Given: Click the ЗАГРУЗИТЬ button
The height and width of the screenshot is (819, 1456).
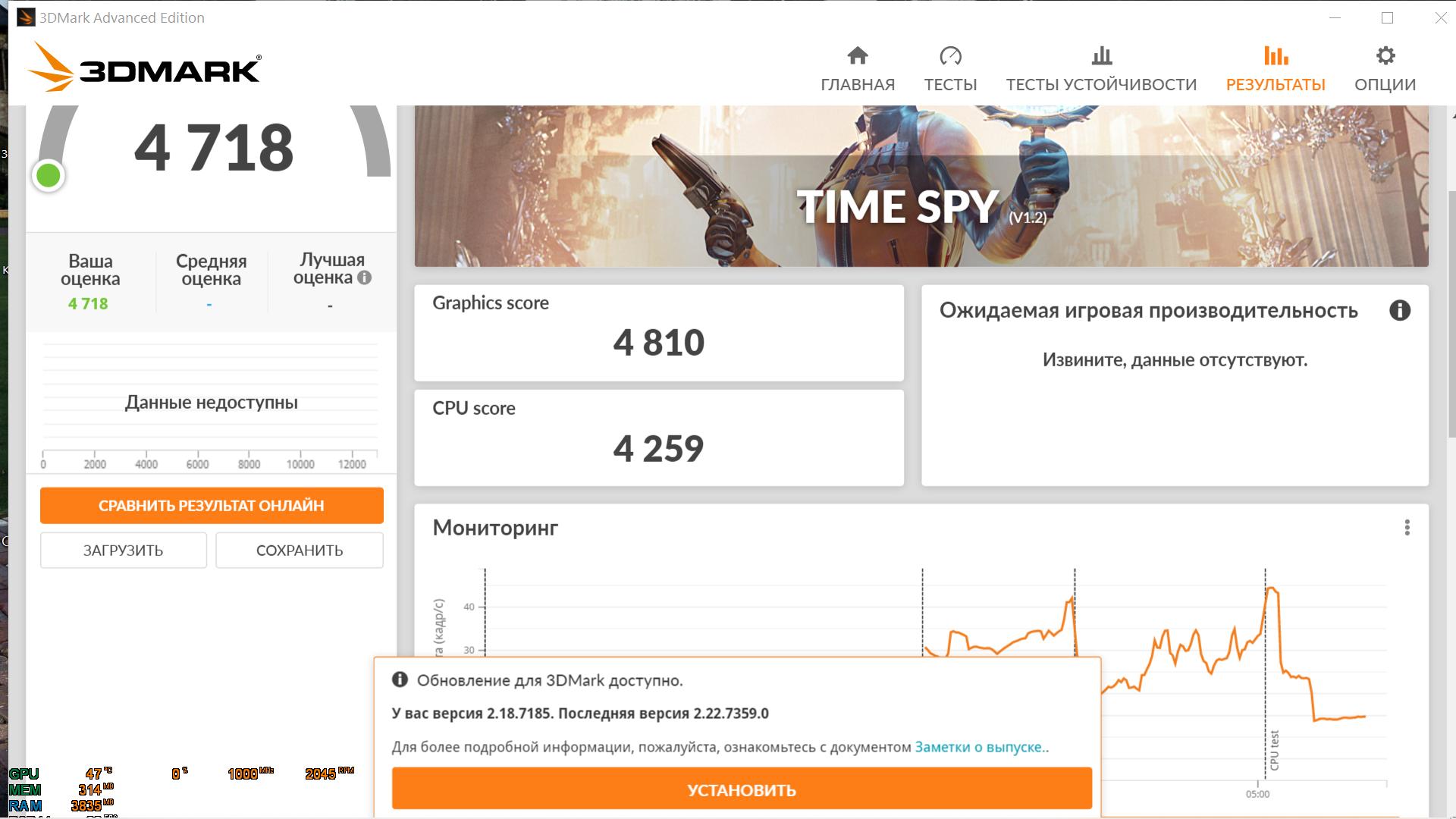Looking at the screenshot, I should click(124, 551).
